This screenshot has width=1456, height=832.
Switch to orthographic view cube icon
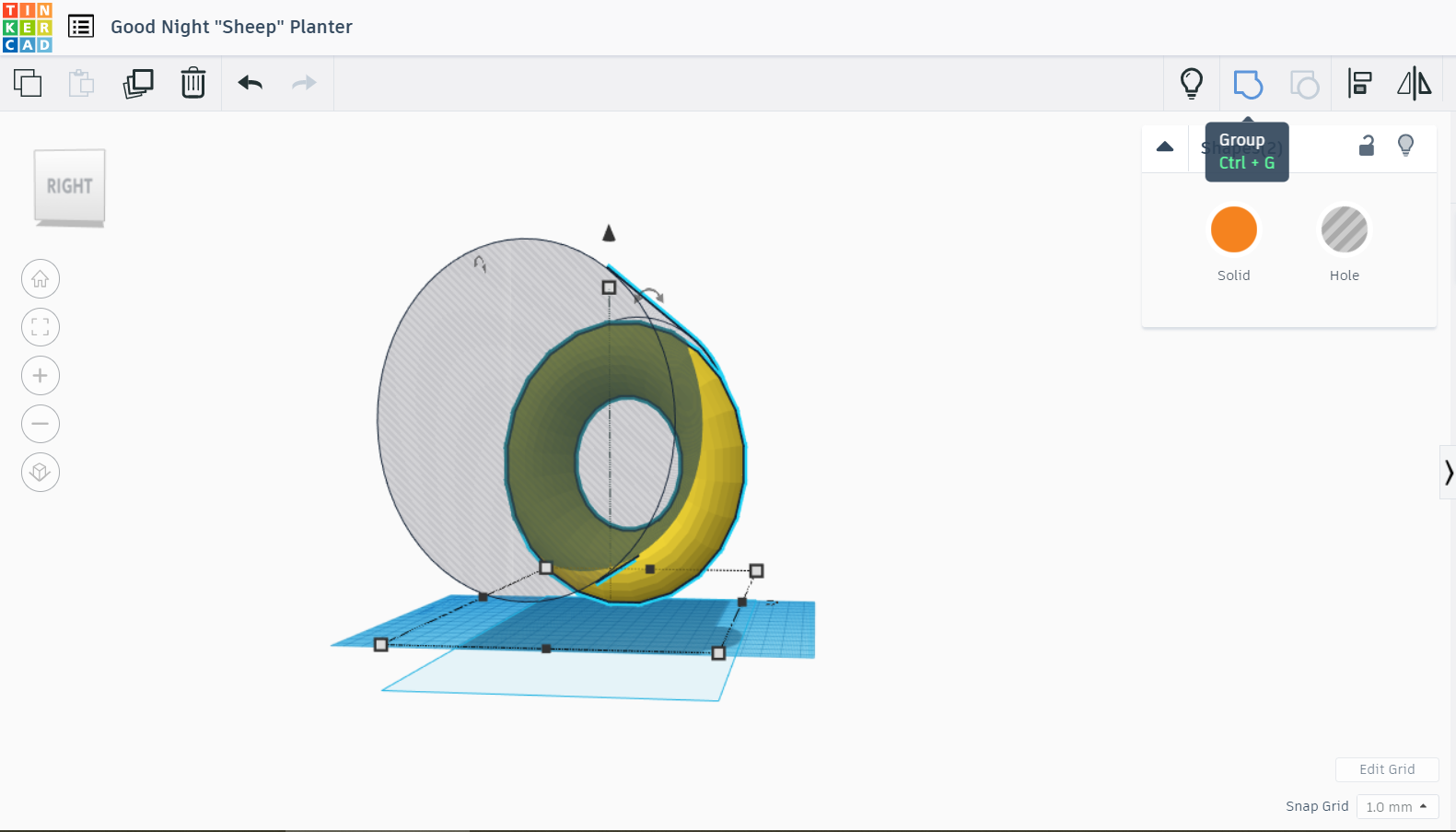click(41, 473)
